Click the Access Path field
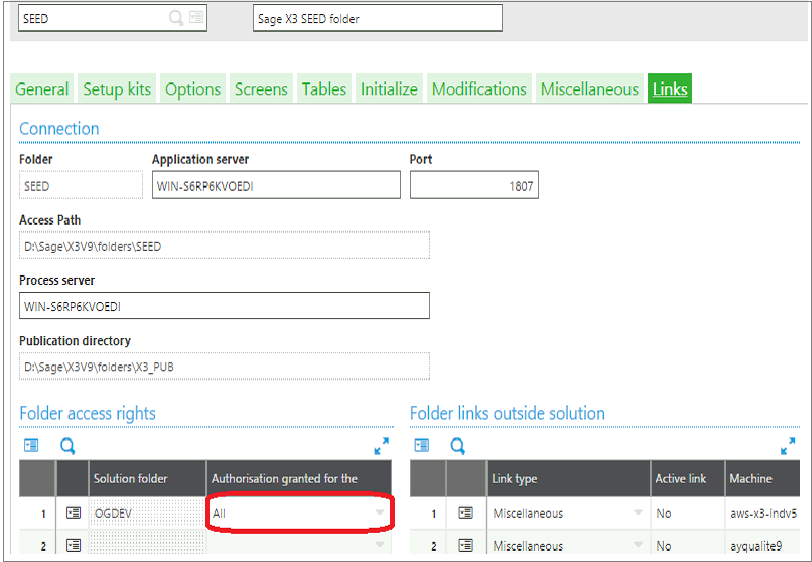 [224, 245]
